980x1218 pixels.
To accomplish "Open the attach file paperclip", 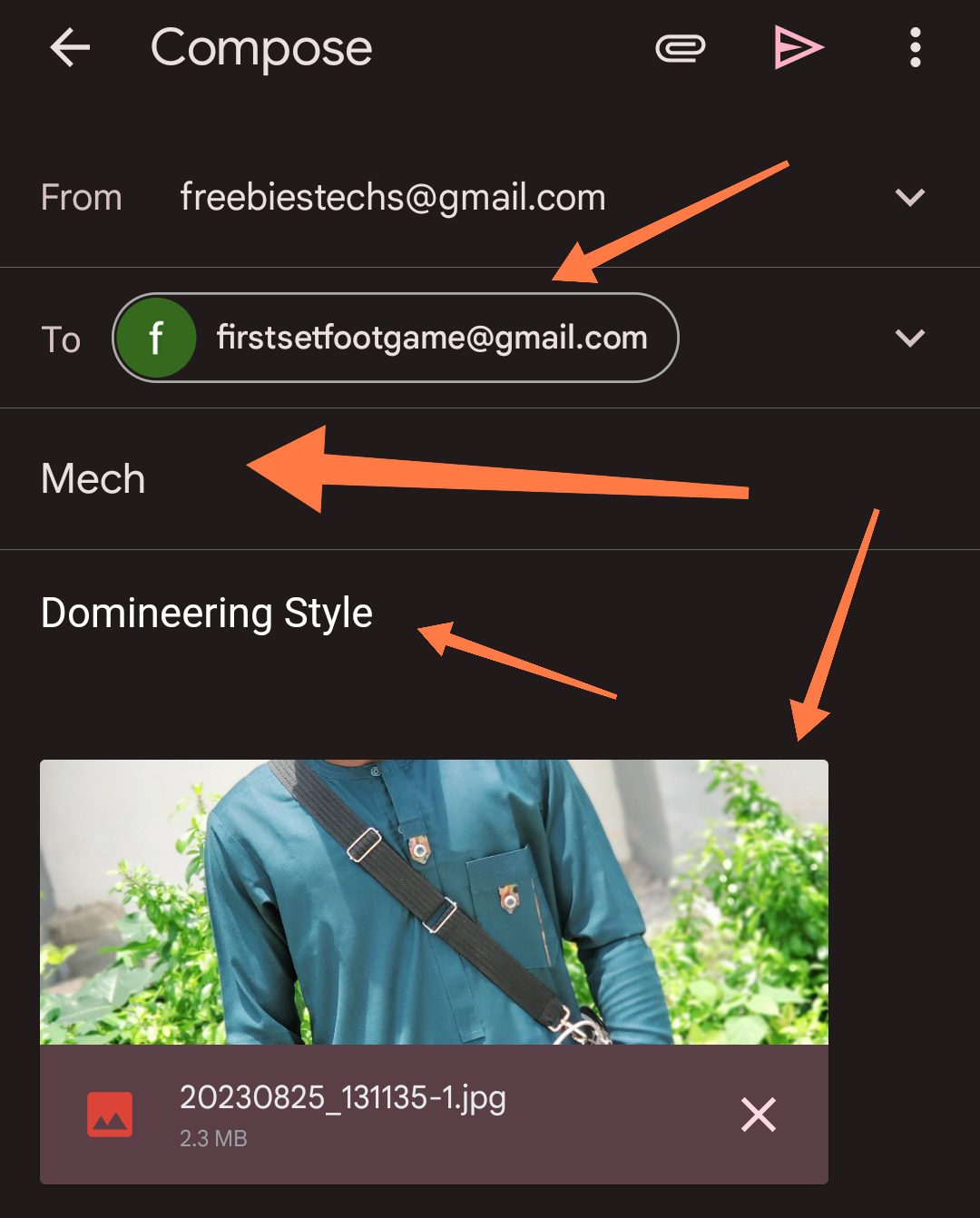I will (x=680, y=48).
